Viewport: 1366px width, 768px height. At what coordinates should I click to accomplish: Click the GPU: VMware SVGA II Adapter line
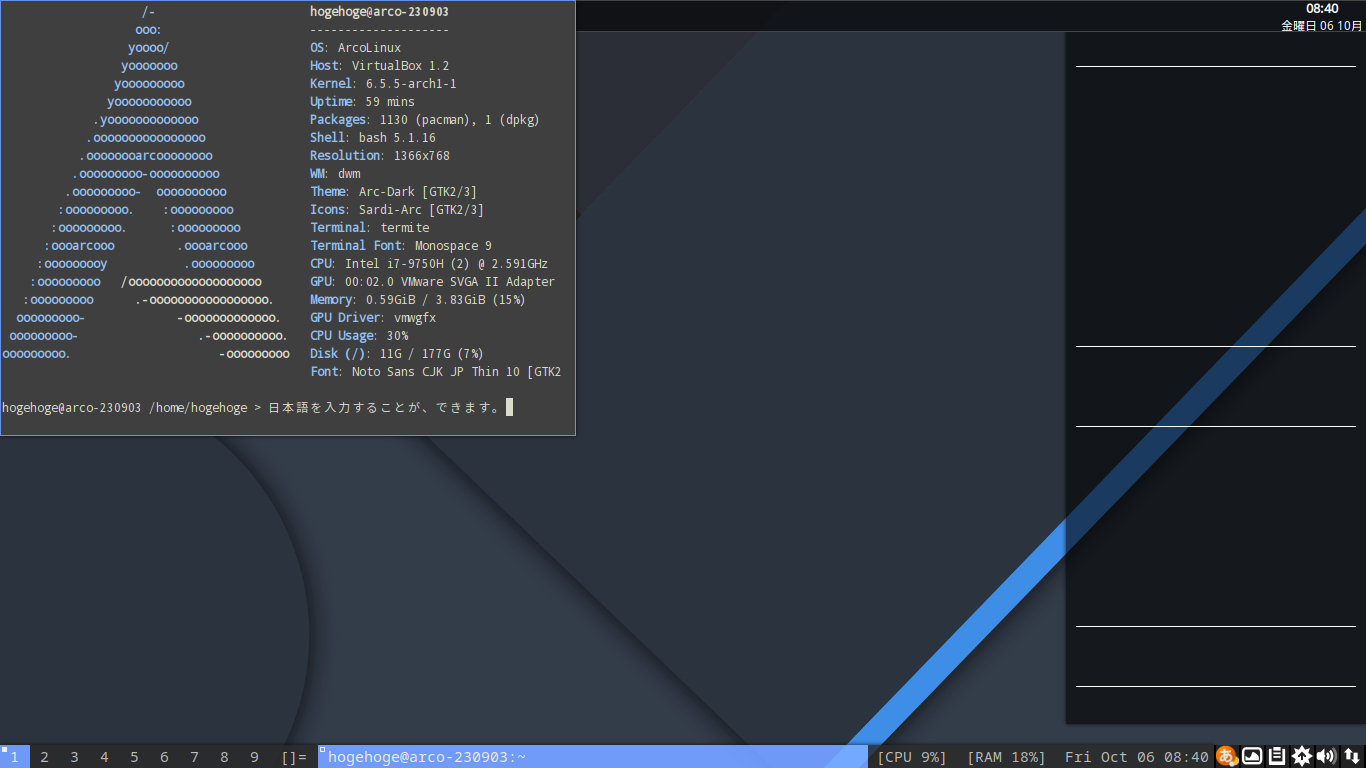tap(432, 281)
